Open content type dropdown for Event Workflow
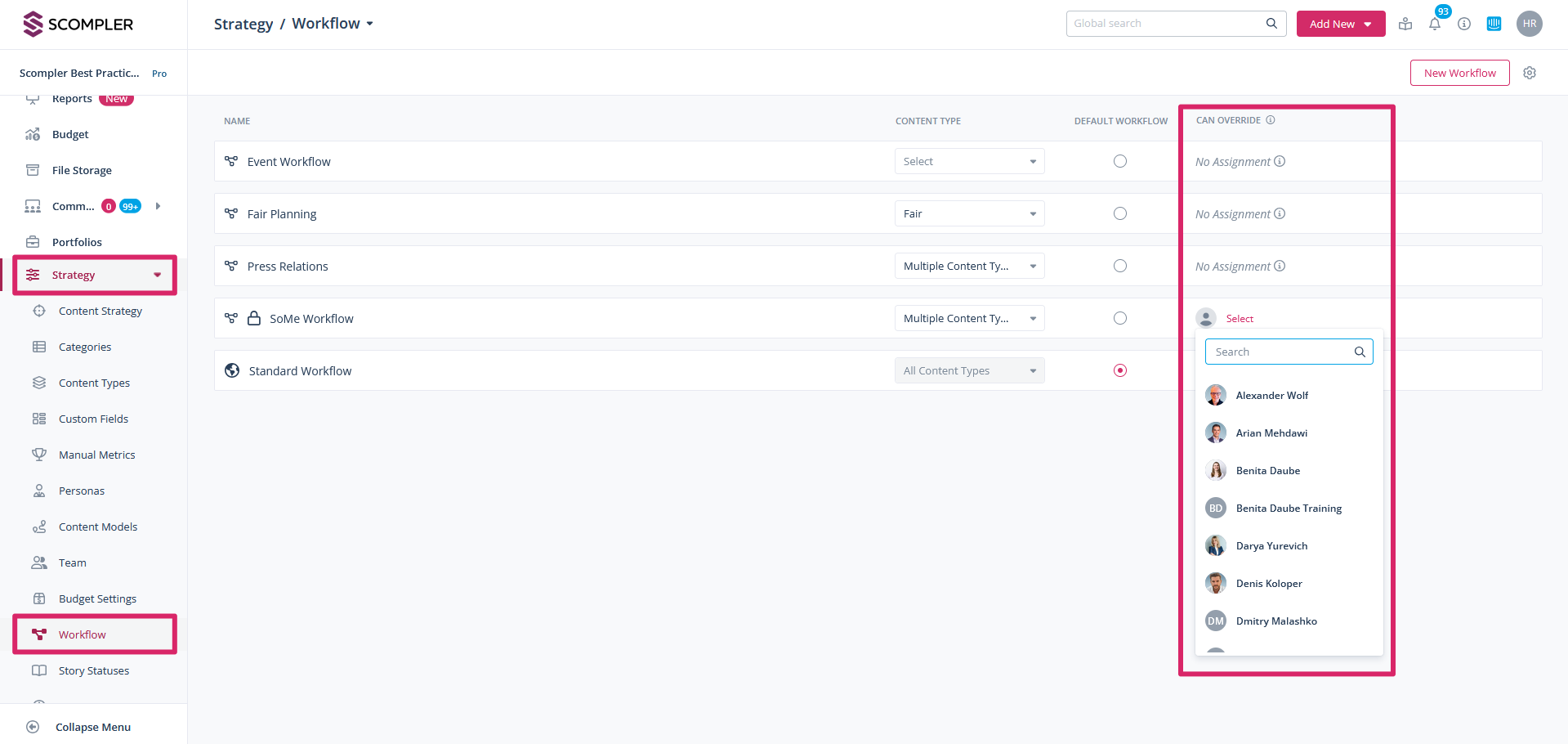The width and height of the screenshot is (1568, 744). 969,162
